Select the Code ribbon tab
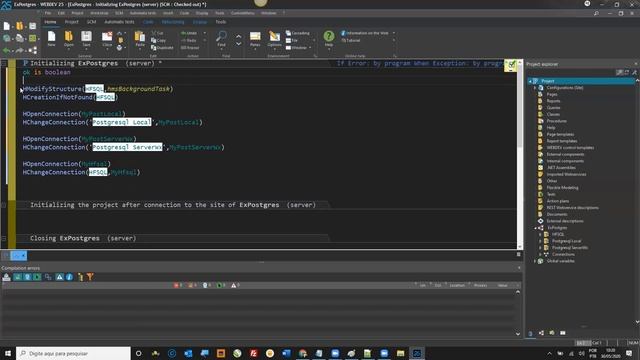The width and height of the screenshot is (640, 360). tap(148, 22)
